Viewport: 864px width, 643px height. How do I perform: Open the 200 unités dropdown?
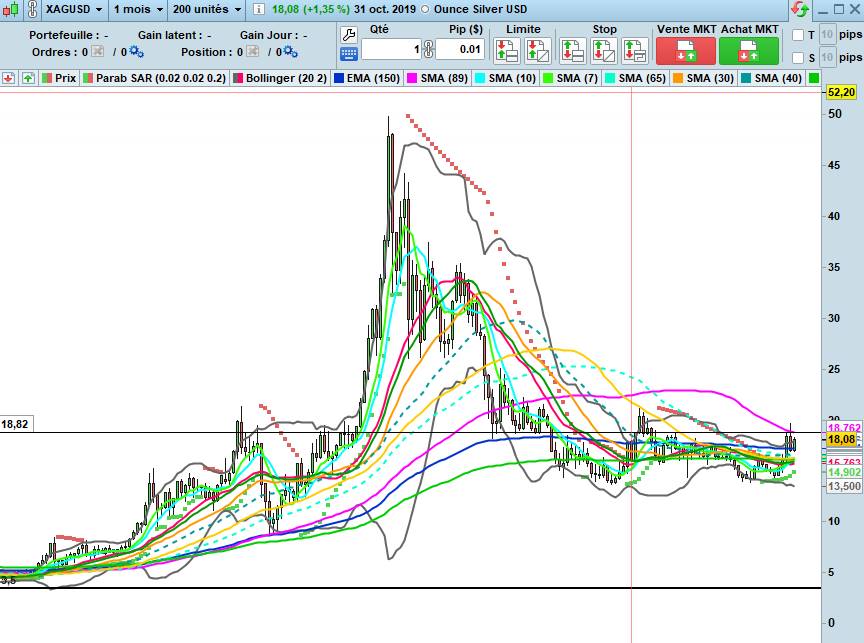(x=206, y=9)
